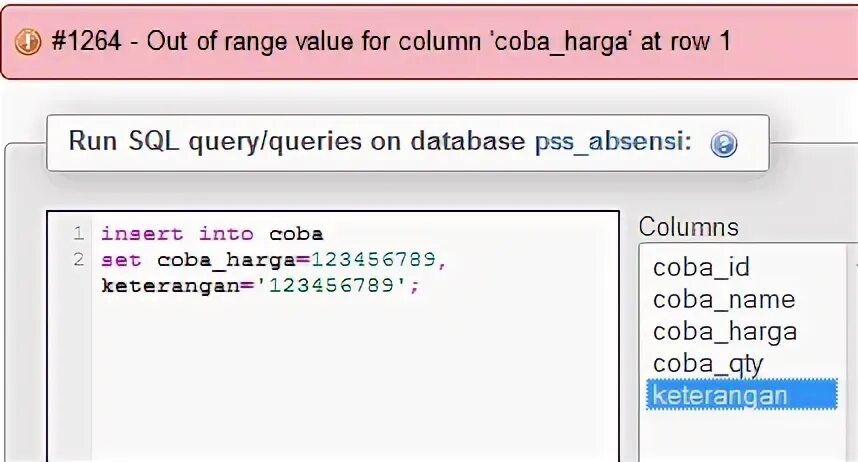
Task: Select coba_id in the Columns list
Action: (701, 267)
